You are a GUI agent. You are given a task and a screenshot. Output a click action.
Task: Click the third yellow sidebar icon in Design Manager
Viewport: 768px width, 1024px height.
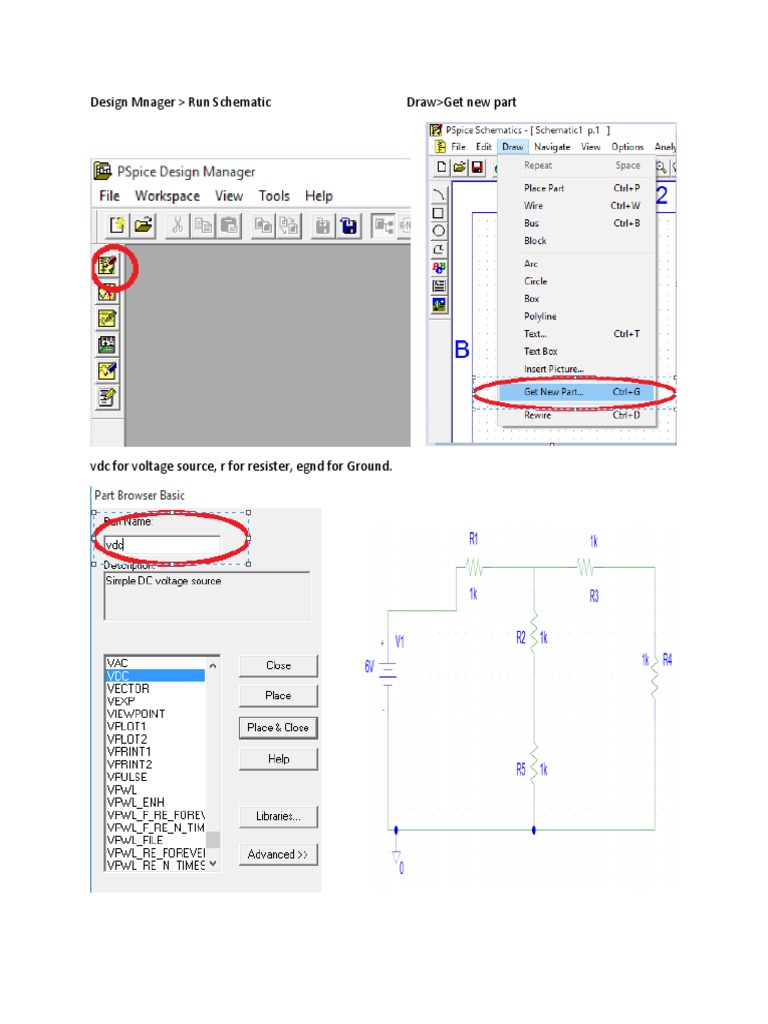pos(107,319)
